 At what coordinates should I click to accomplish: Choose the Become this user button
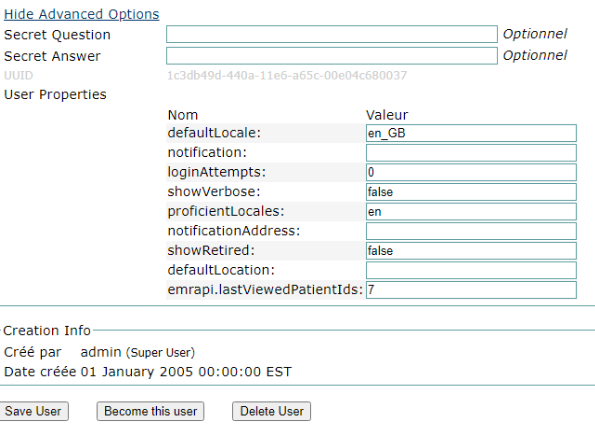pos(150,411)
